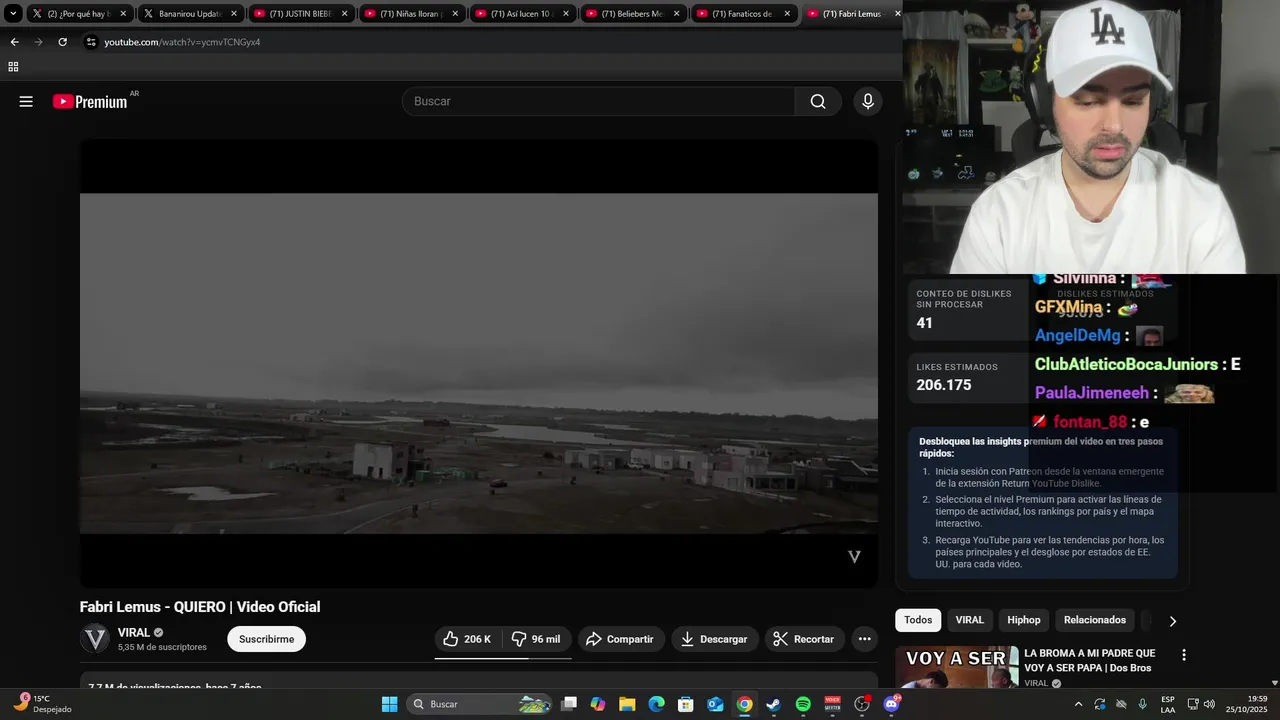Like the video showing 206 K
Viewport: 1280px width, 720px height.
click(x=467, y=639)
